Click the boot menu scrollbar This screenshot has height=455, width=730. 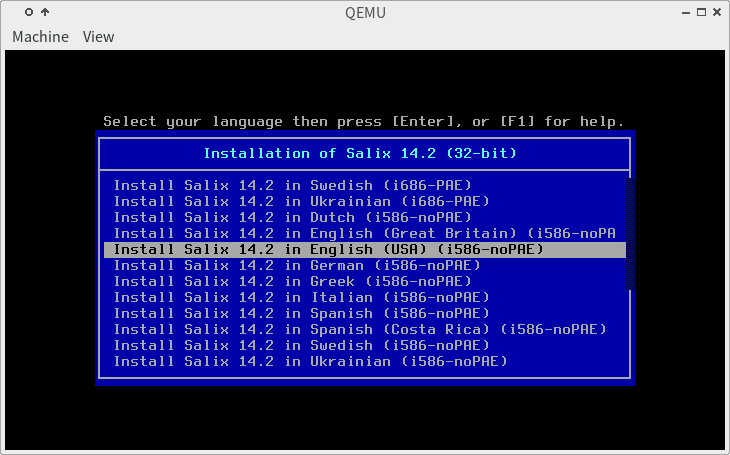click(629, 233)
